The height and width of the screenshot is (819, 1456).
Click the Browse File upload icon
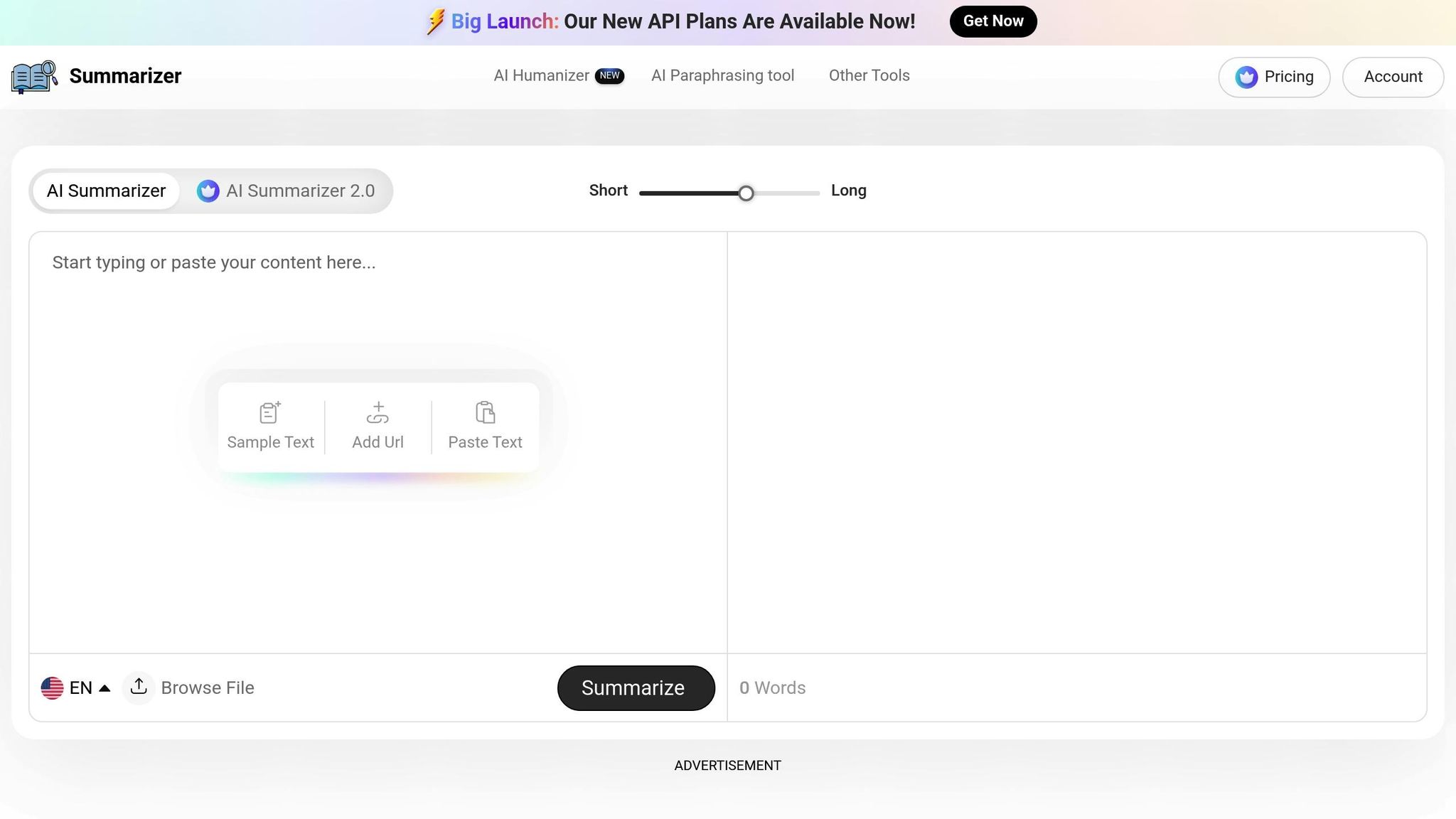(x=139, y=687)
